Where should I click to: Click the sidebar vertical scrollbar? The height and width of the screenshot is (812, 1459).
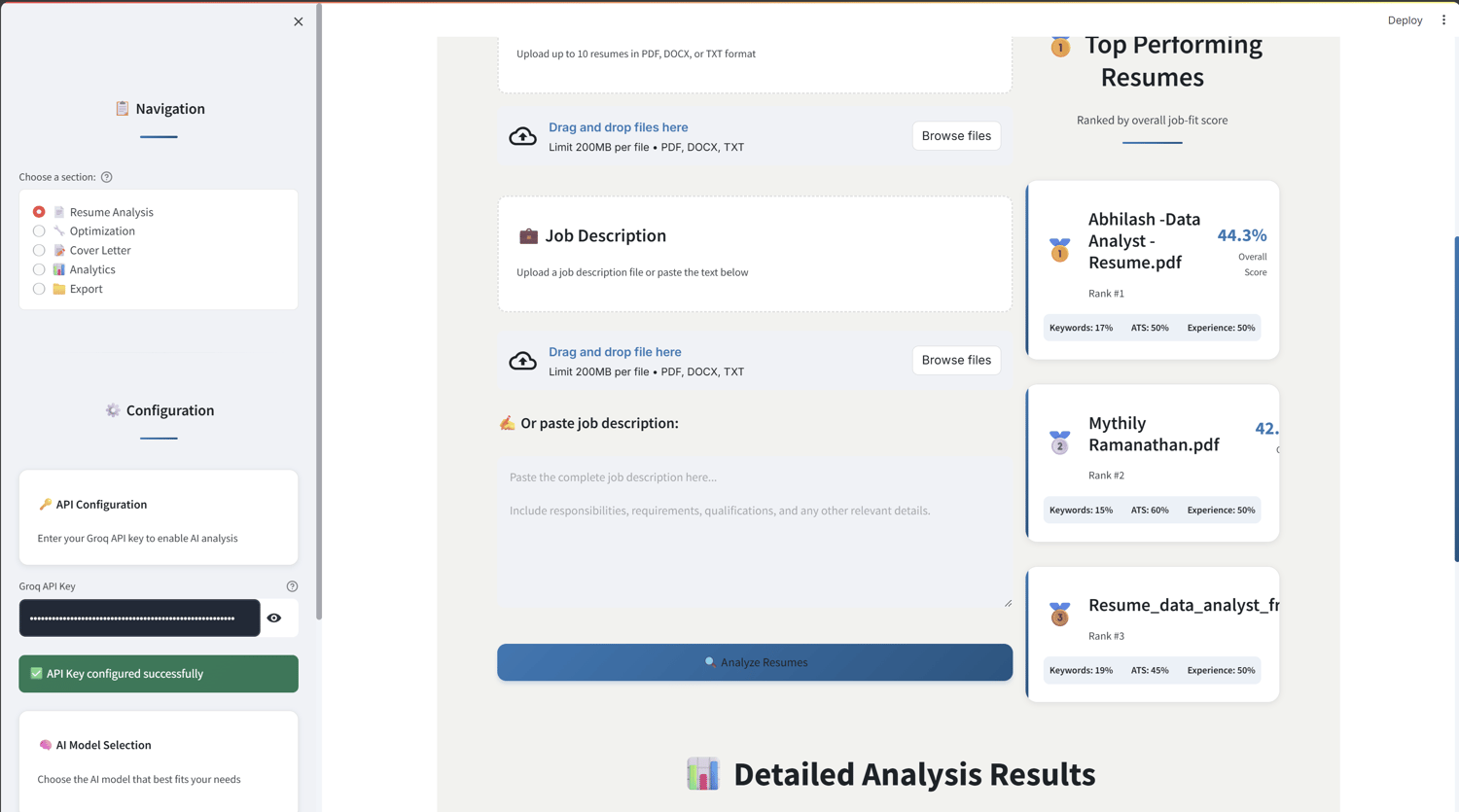point(318,311)
